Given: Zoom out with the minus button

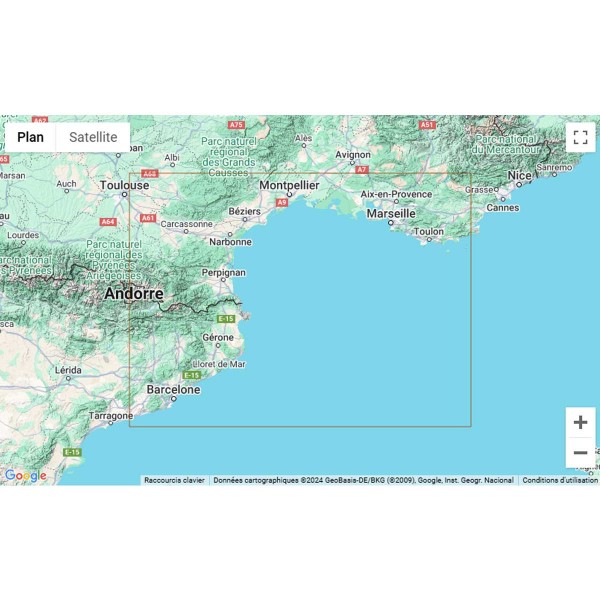Looking at the screenshot, I should 580,453.
